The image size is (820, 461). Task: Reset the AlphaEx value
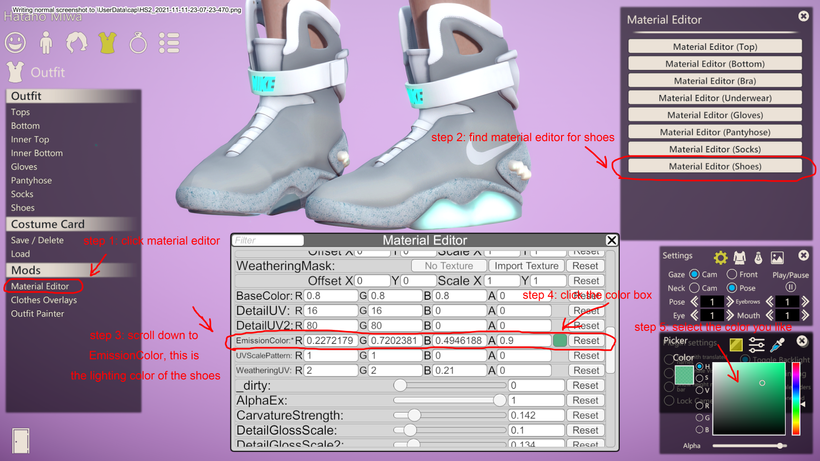click(x=585, y=400)
